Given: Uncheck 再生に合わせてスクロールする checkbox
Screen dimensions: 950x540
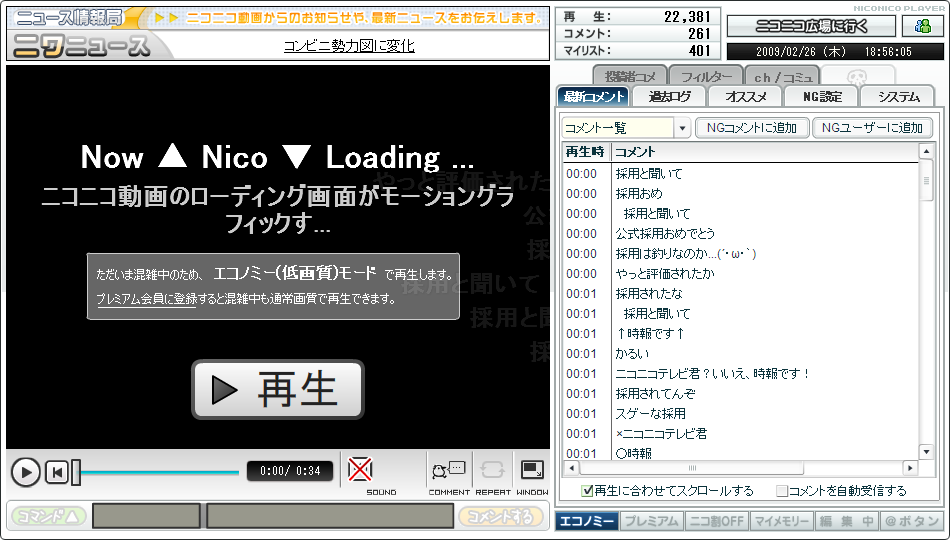Looking at the screenshot, I should pyautogui.click(x=586, y=491).
